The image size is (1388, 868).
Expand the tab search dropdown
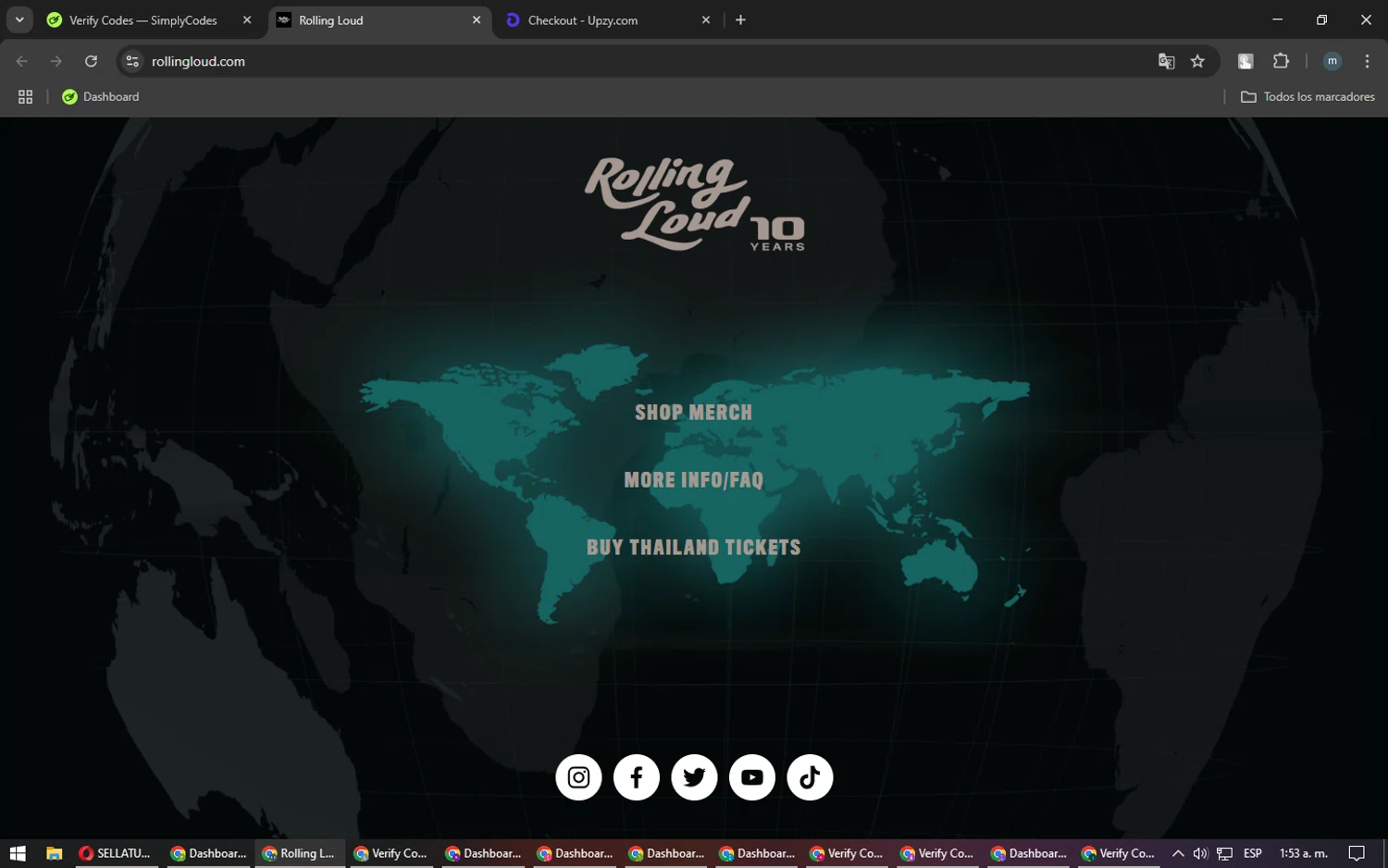pyautogui.click(x=19, y=20)
